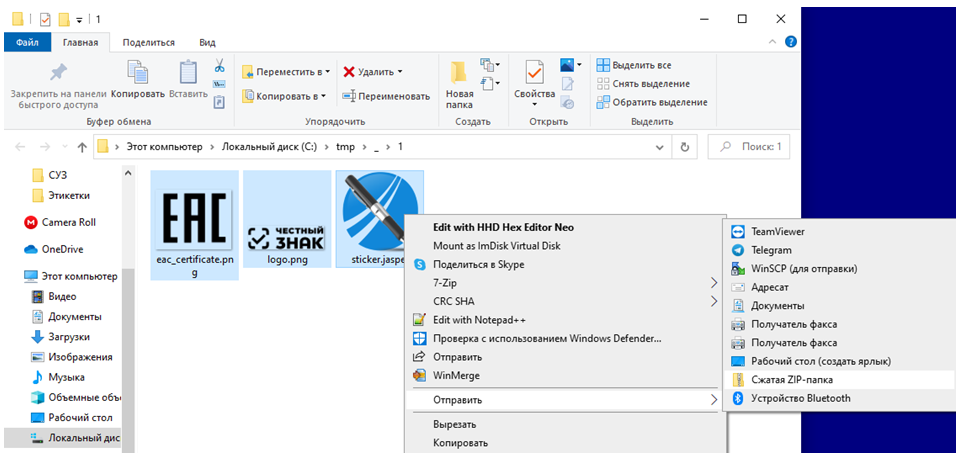Click Снять выделение in the ribbon
Screen dimensions: 957x456
coord(643,84)
